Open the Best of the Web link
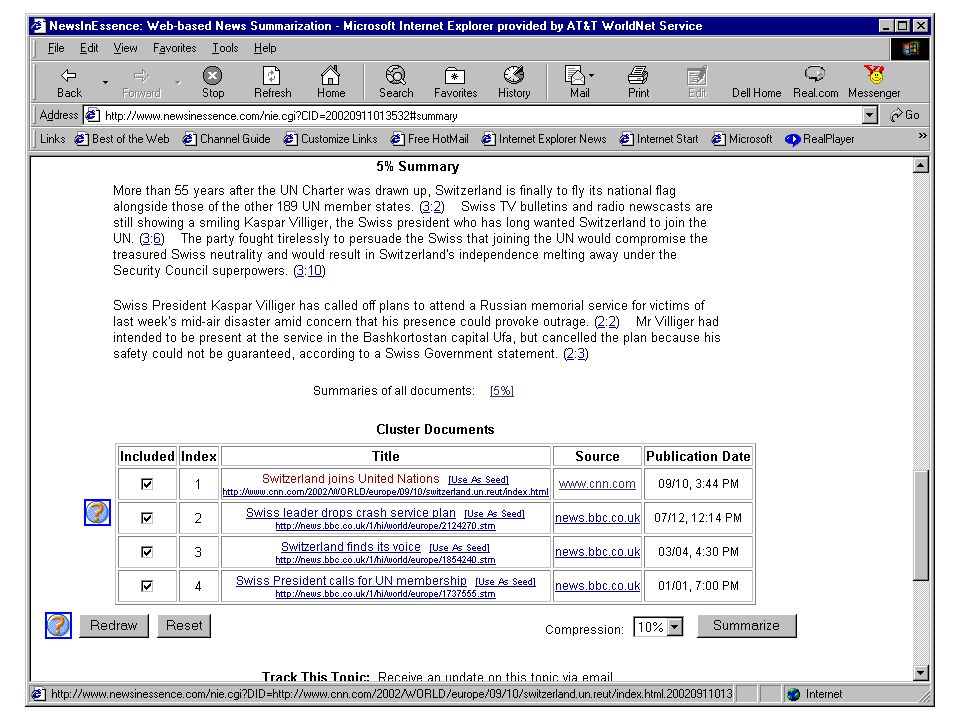This screenshot has height=720, width=960. pos(122,139)
